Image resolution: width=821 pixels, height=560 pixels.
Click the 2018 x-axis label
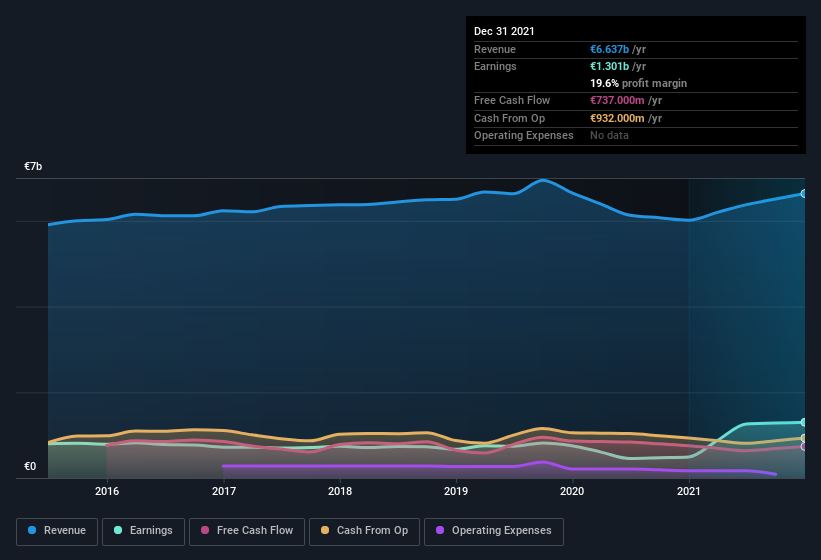coord(340,491)
